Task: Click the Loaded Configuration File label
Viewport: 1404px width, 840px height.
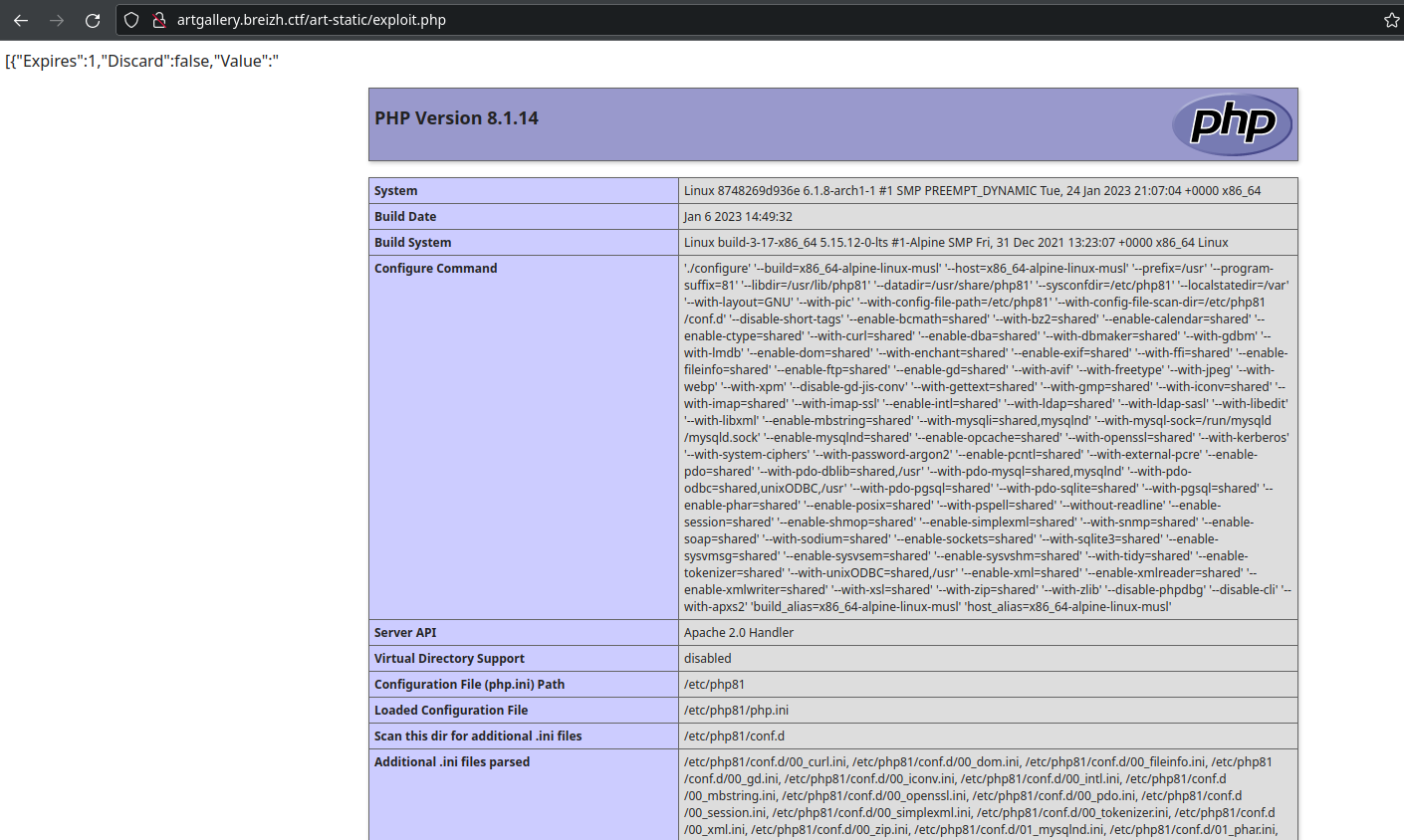Action: point(450,710)
